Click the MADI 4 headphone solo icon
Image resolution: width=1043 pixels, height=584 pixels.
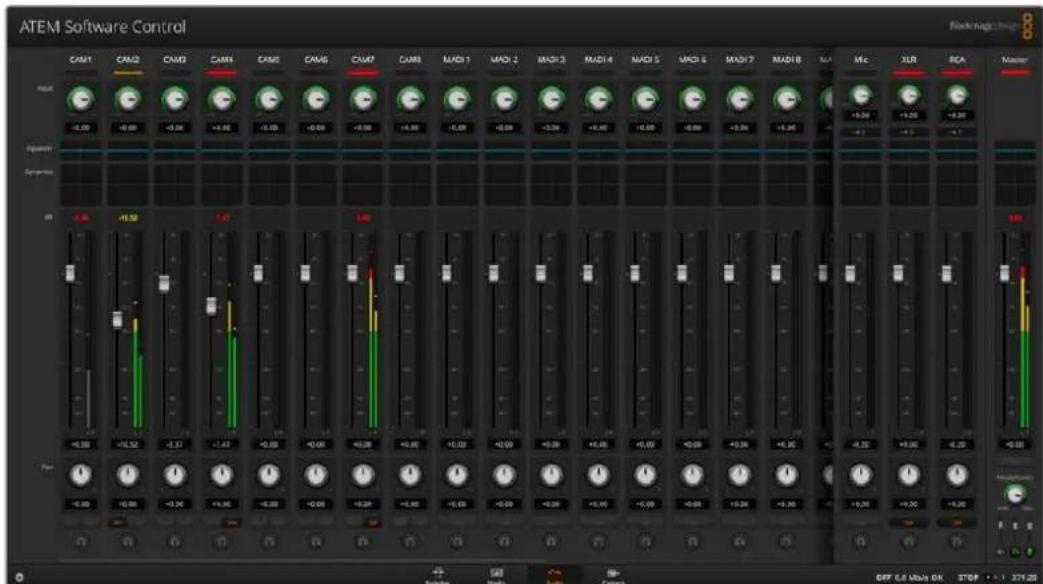pyautogui.click(x=598, y=541)
